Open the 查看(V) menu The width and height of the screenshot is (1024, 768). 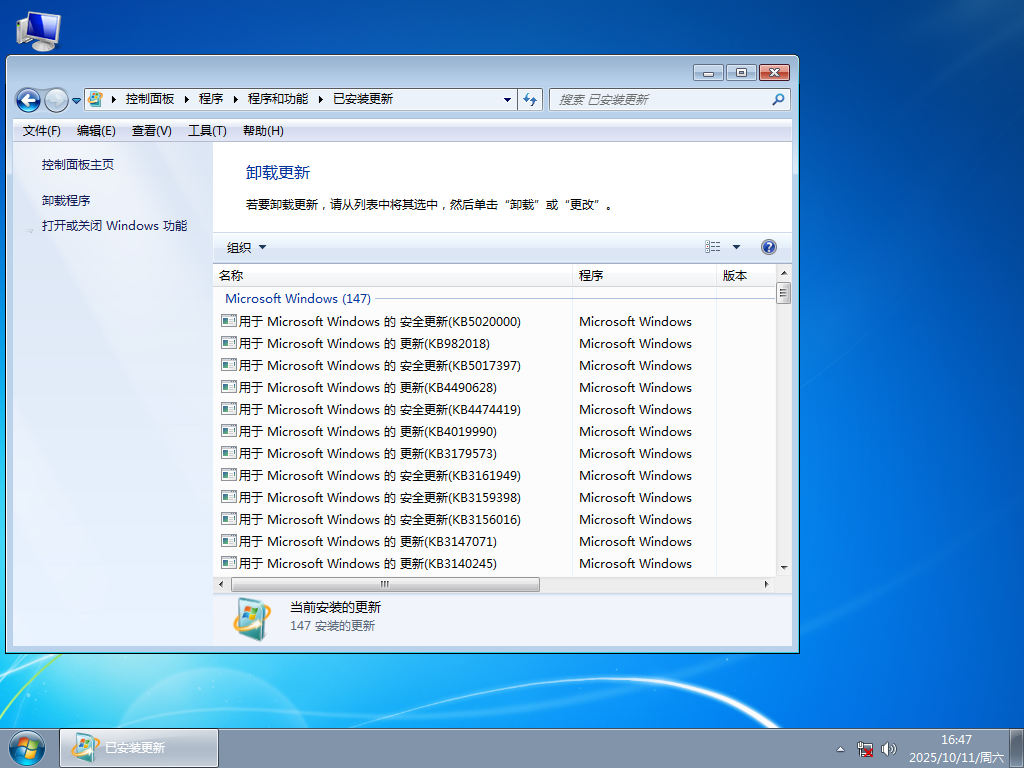click(151, 130)
